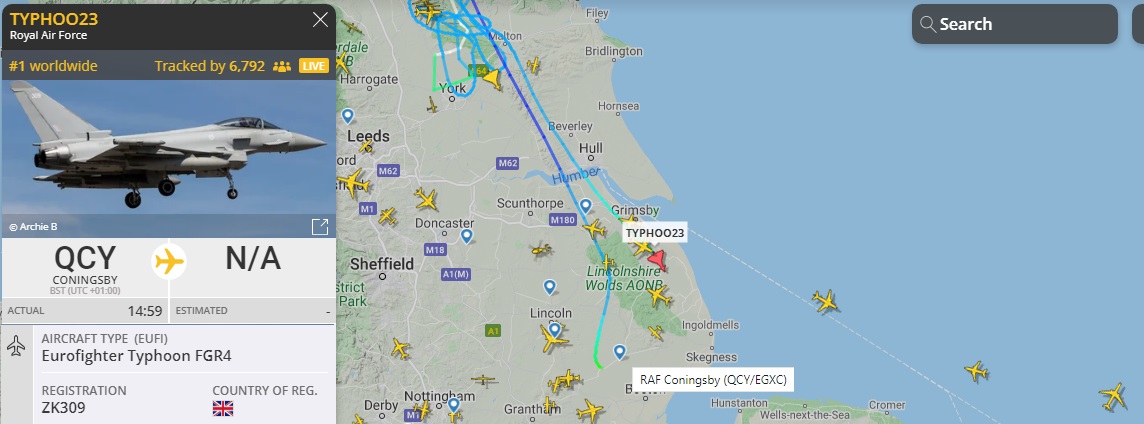Close the TYPHOO23 flight panel
Viewport: 1144px width, 424px height.
pyautogui.click(x=320, y=20)
